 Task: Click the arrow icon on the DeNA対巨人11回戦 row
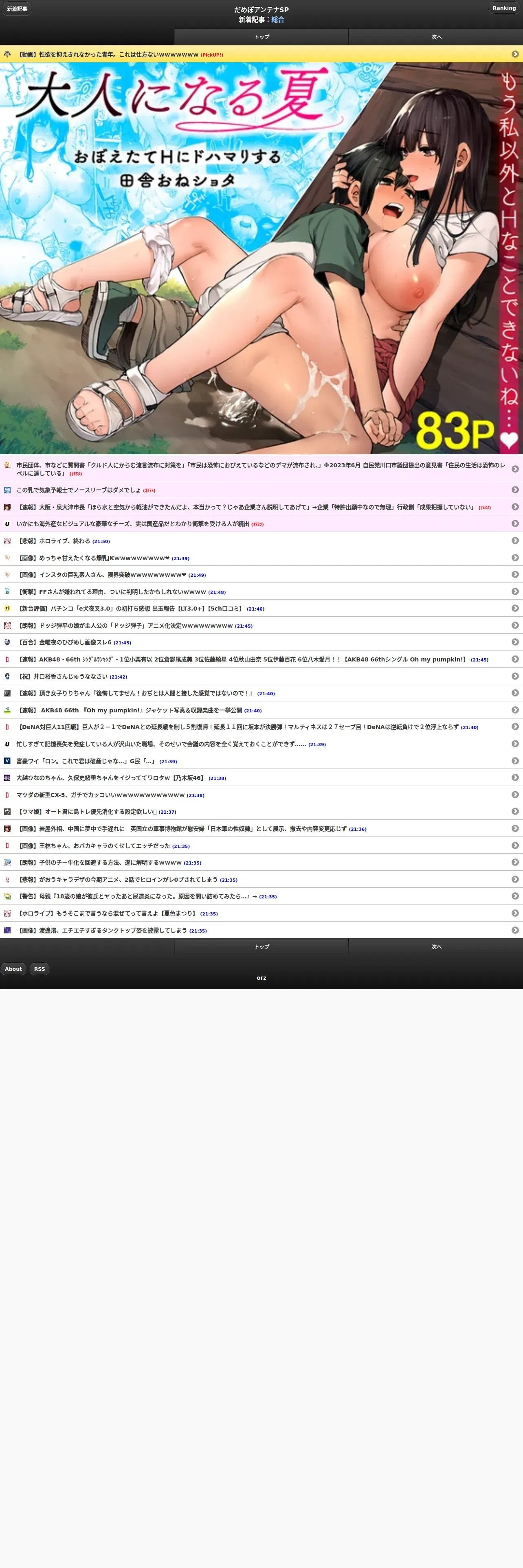click(515, 727)
